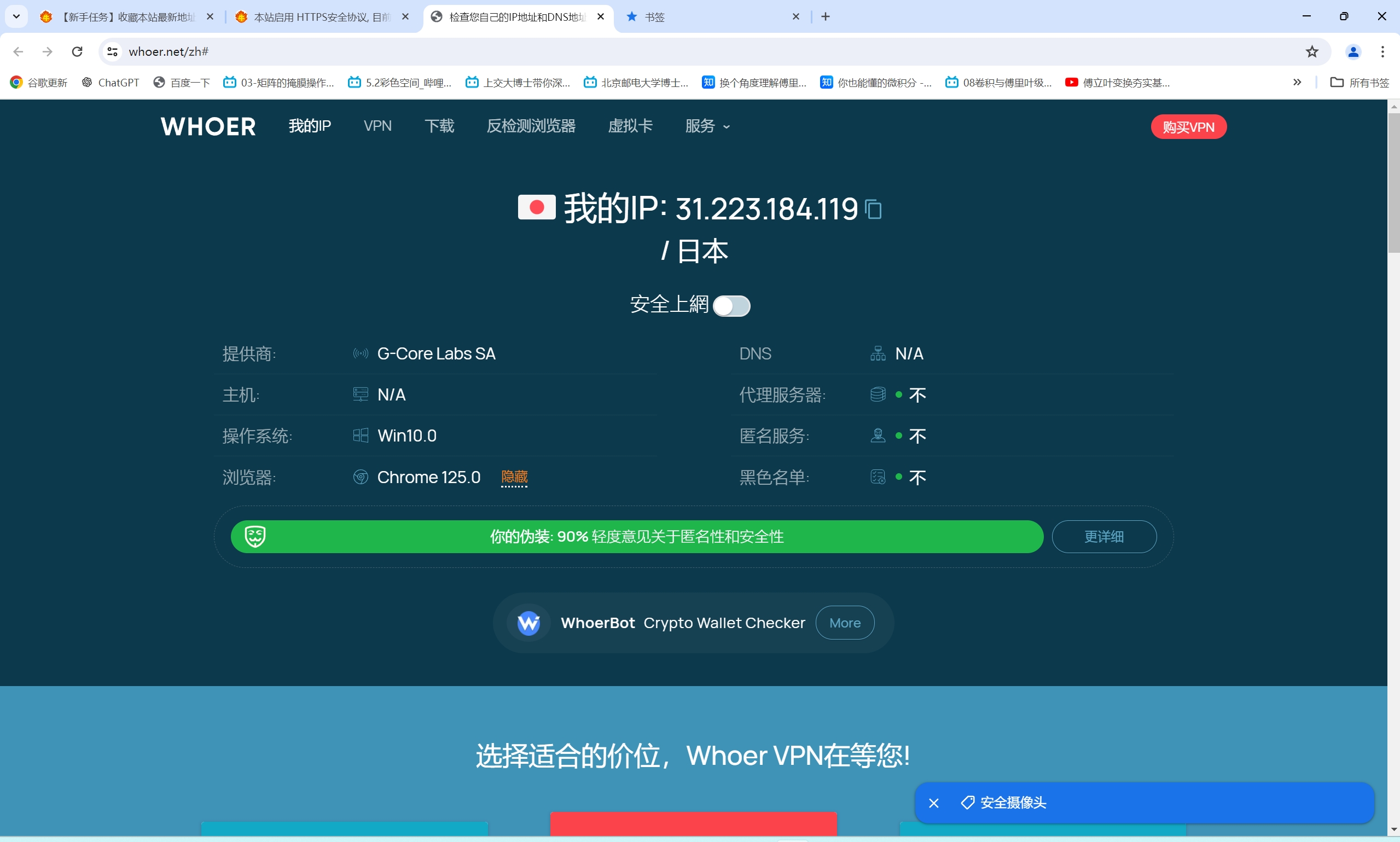Close the 新手任务 tab

click(x=210, y=17)
